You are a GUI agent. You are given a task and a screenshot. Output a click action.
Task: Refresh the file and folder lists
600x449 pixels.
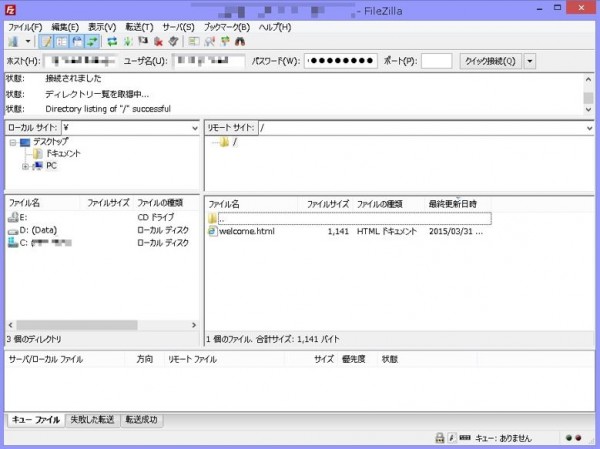[112, 41]
